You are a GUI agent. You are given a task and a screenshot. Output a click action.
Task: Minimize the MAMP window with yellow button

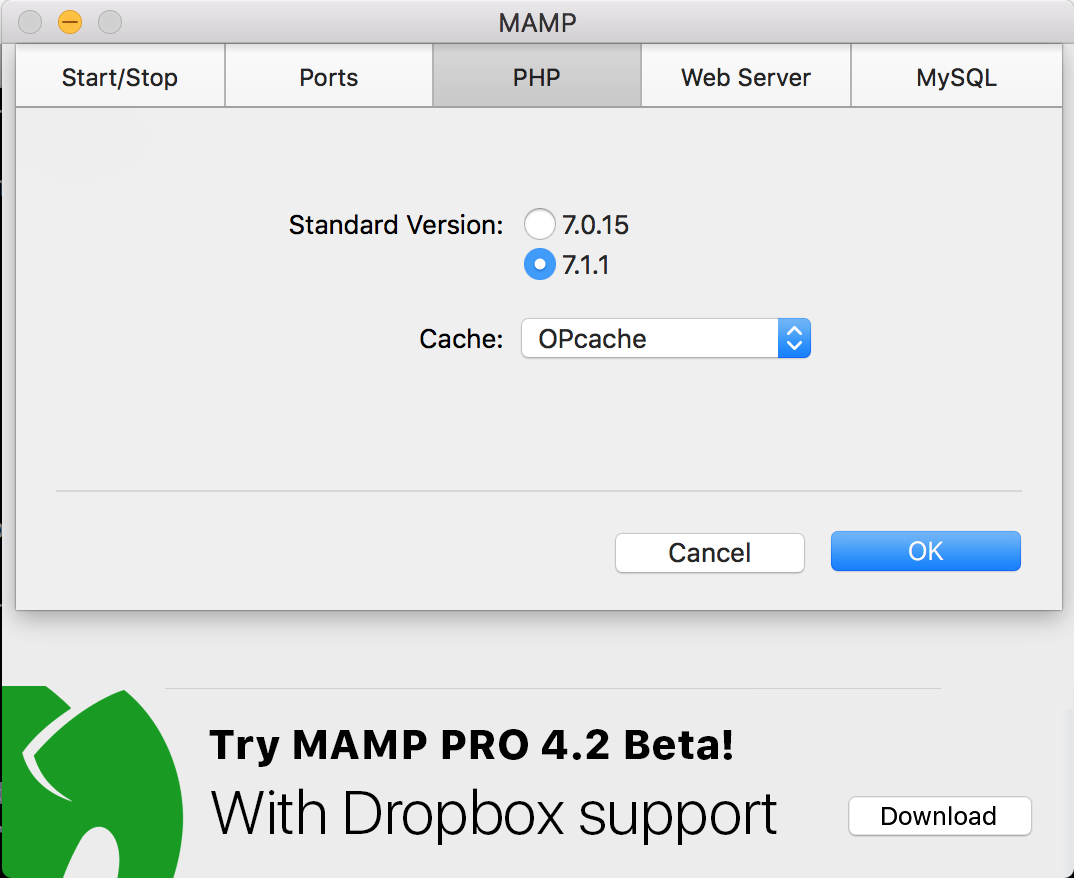point(70,22)
